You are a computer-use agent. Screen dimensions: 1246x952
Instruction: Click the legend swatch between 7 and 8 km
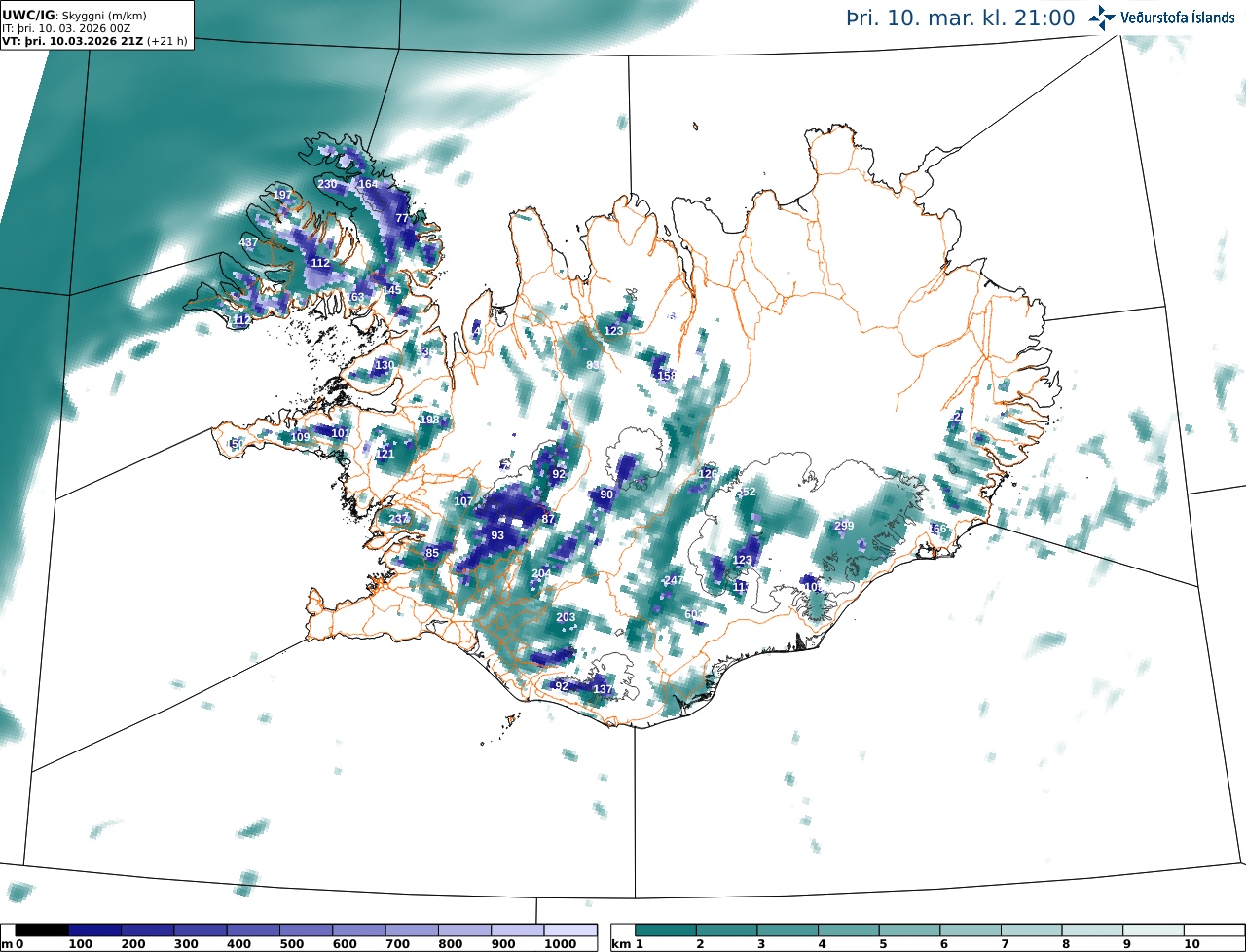1032,931
